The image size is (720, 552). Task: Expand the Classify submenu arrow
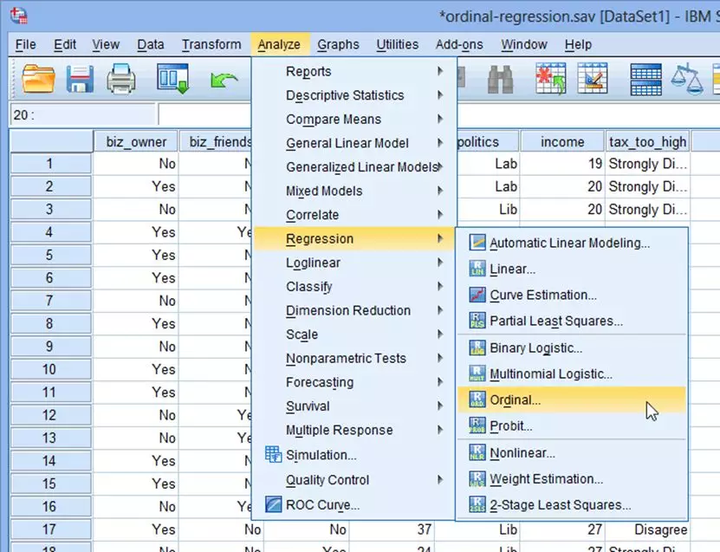click(x=440, y=287)
